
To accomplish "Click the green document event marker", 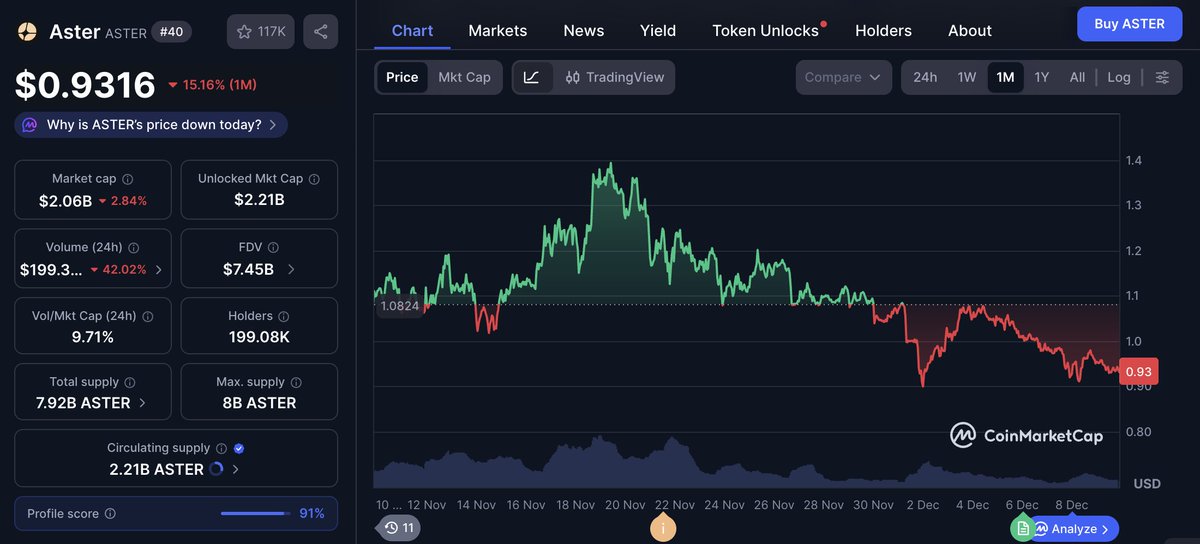I will 1022,528.
